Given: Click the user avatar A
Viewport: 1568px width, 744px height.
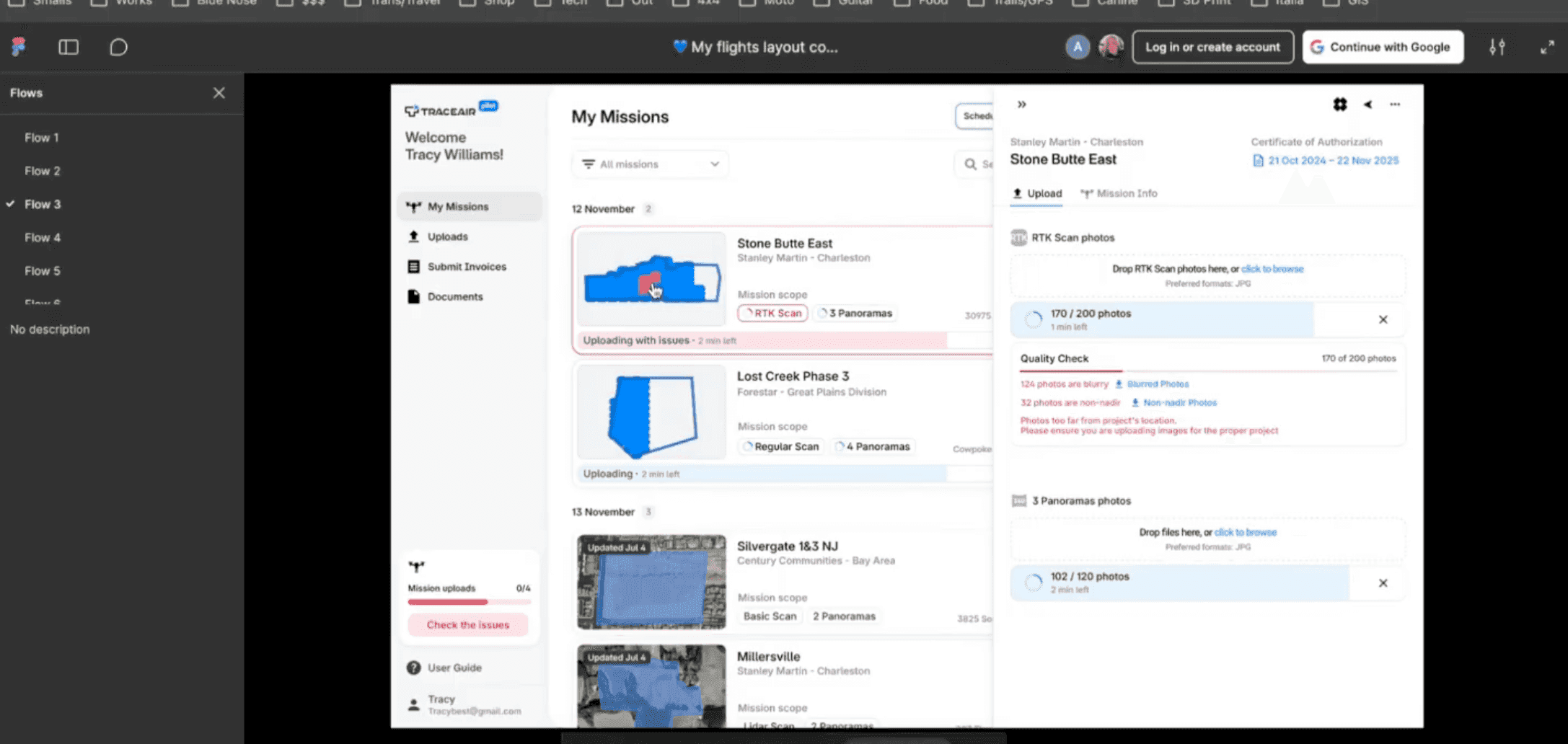Looking at the screenshot, I should (x=1078, y=47).
